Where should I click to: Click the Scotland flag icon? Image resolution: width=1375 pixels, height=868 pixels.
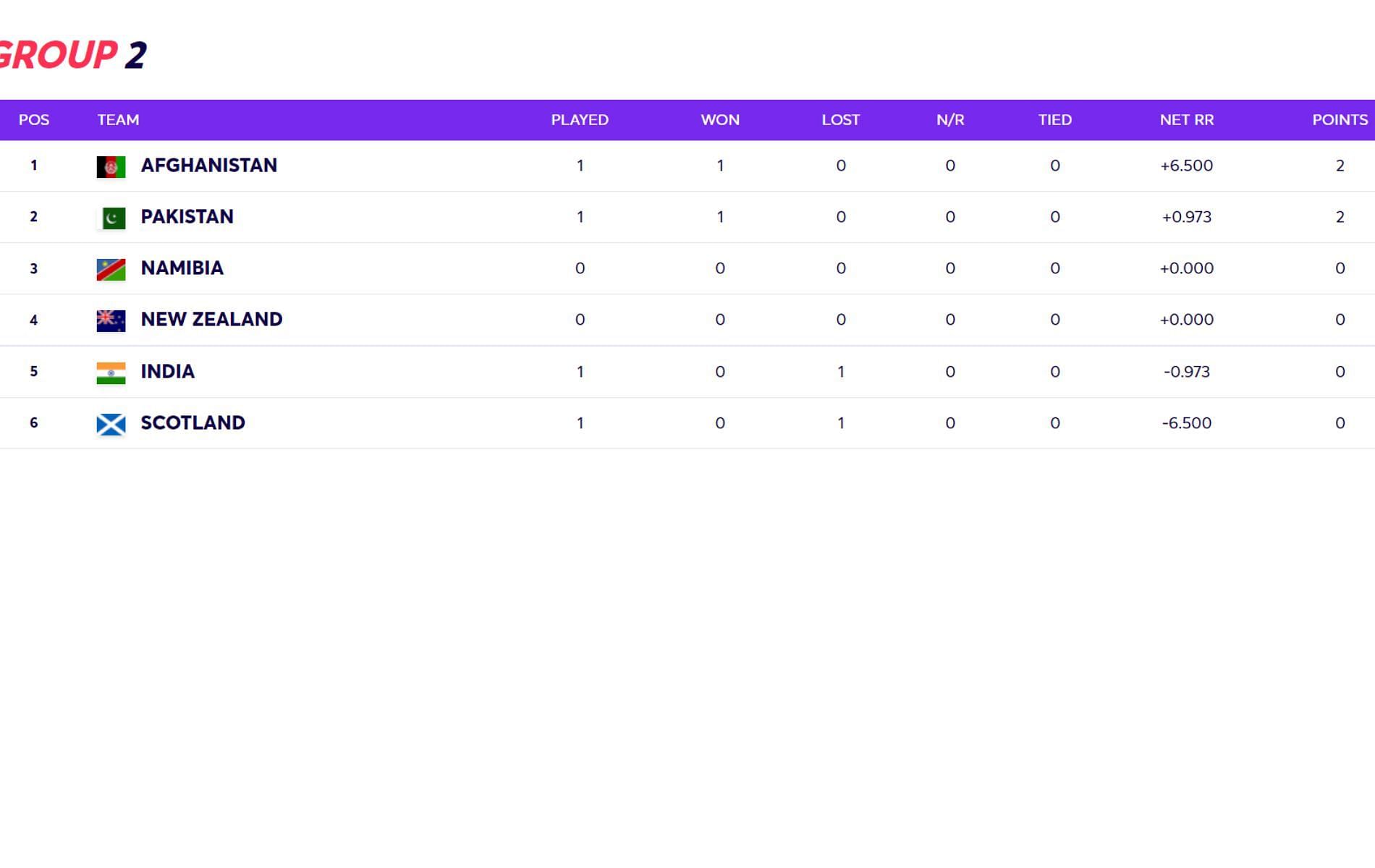point(111,424)
